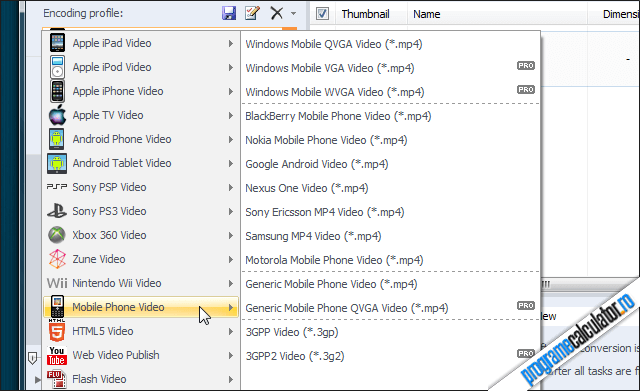Click PRO badge on 3GPP2 Video
Viewport: 640px width, 391px height.
tap(526, 353)
